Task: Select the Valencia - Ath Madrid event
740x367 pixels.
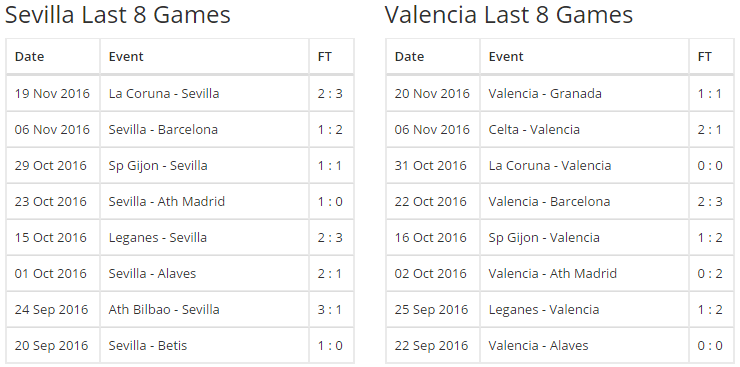Action: (x=553, y=274)
